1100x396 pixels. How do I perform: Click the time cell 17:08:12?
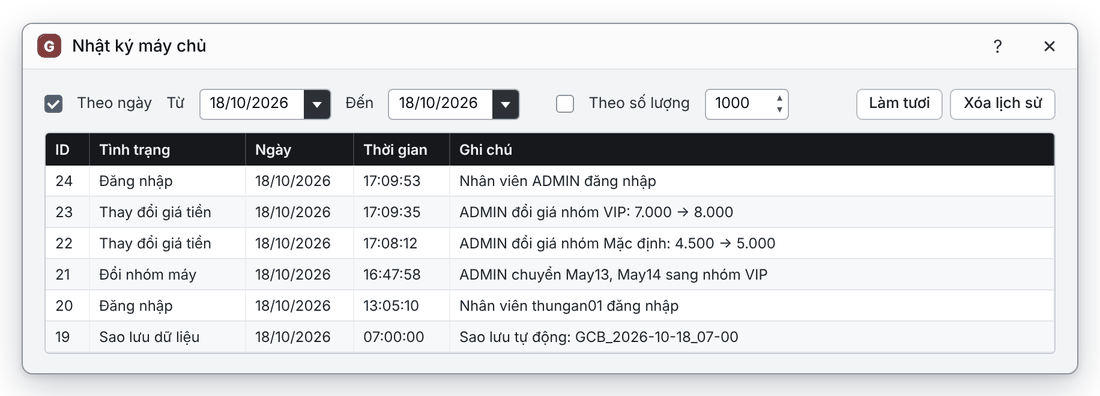(401, 244)
